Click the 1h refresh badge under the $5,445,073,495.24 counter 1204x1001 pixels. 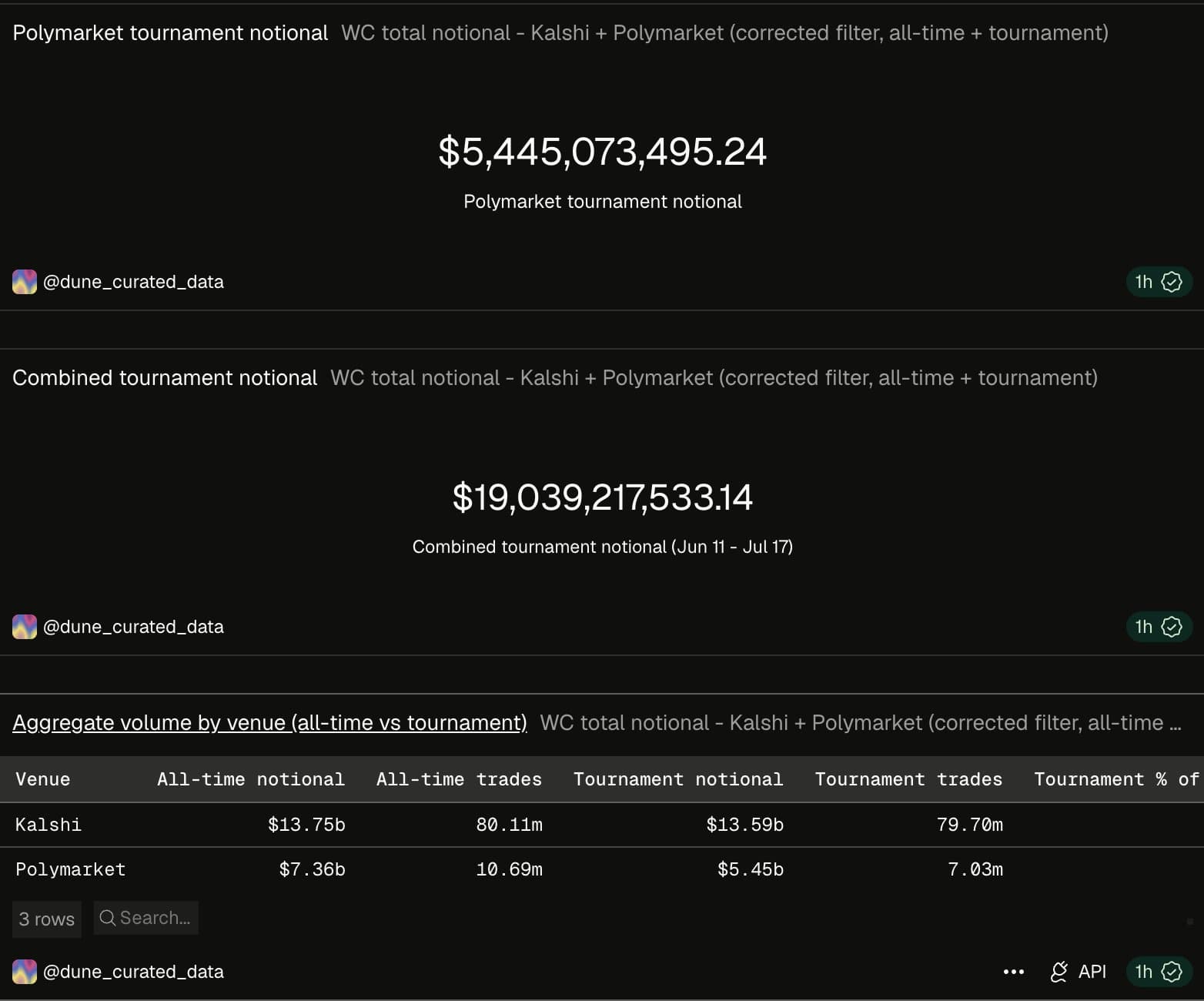[x=1159, y=282]
